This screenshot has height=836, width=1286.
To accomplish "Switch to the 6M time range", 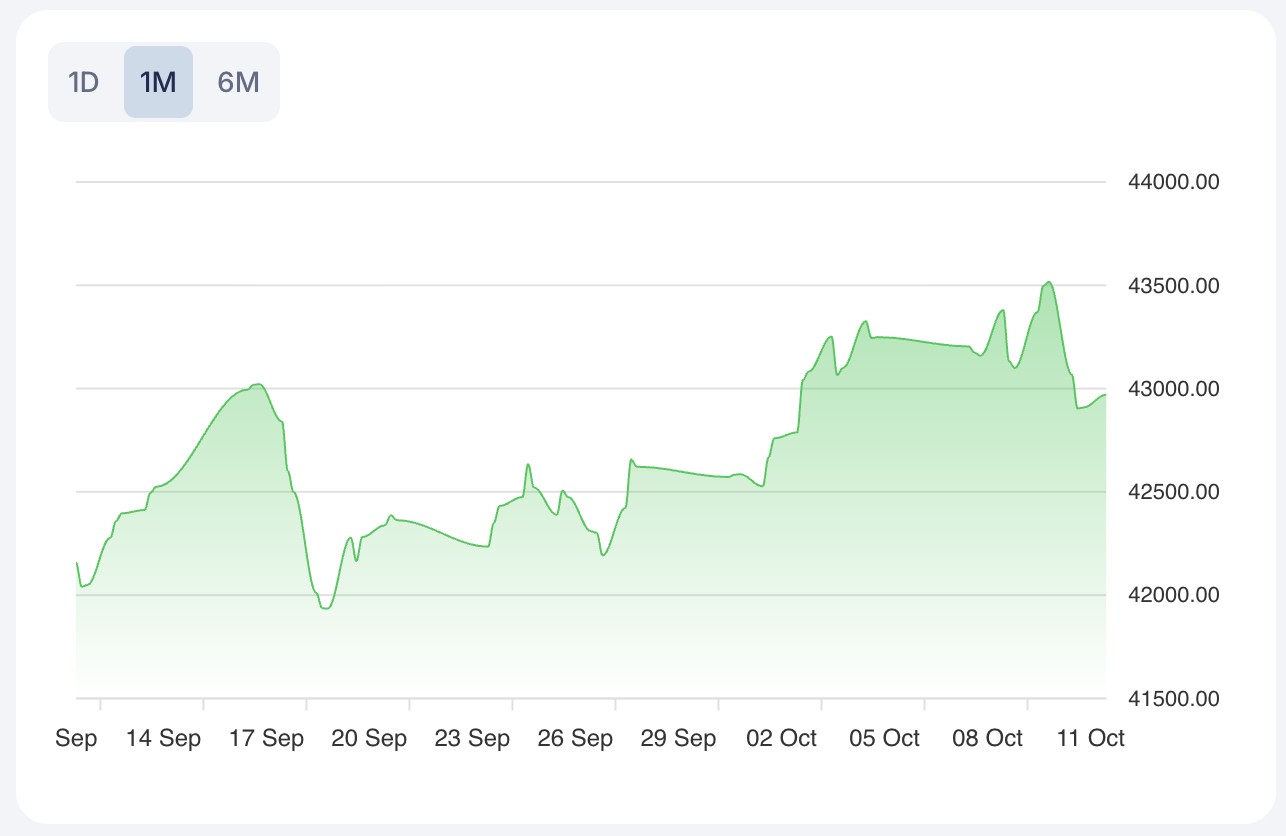I will 238,82.
